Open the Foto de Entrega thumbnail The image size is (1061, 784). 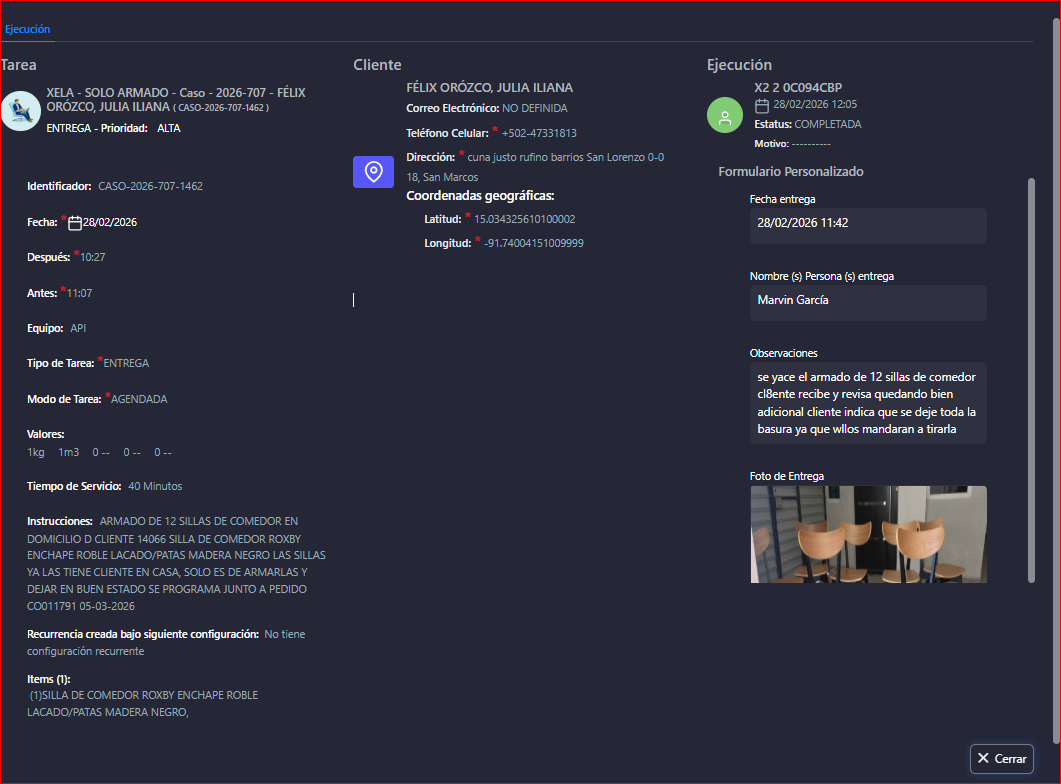867,534
